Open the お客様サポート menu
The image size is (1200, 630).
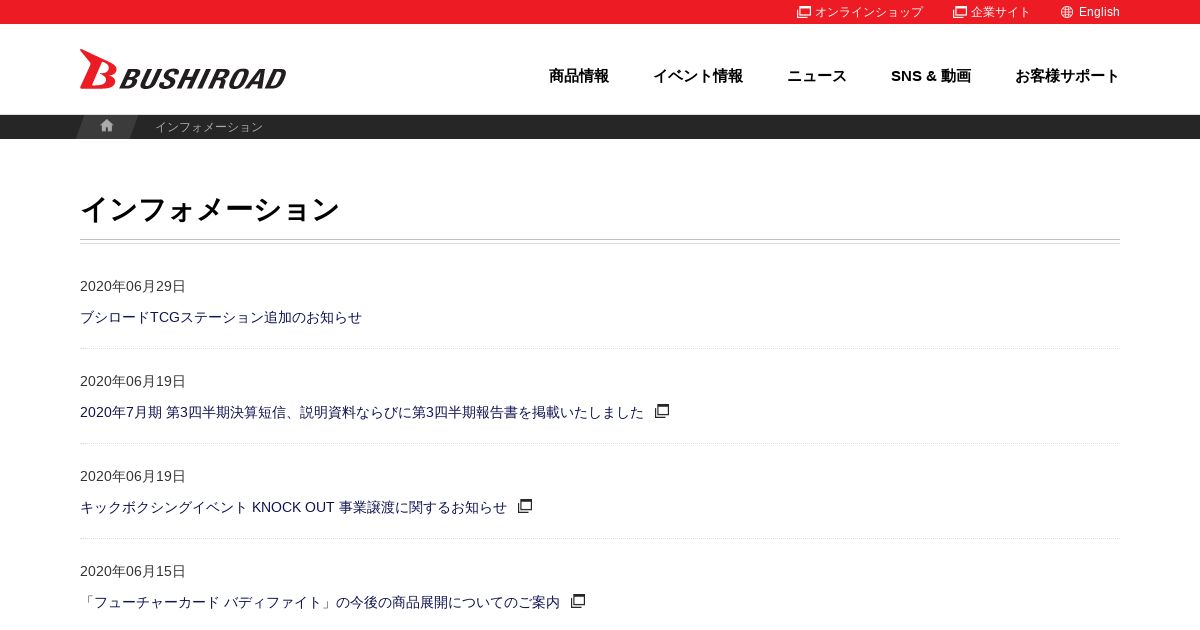(x=1067, y=76)
